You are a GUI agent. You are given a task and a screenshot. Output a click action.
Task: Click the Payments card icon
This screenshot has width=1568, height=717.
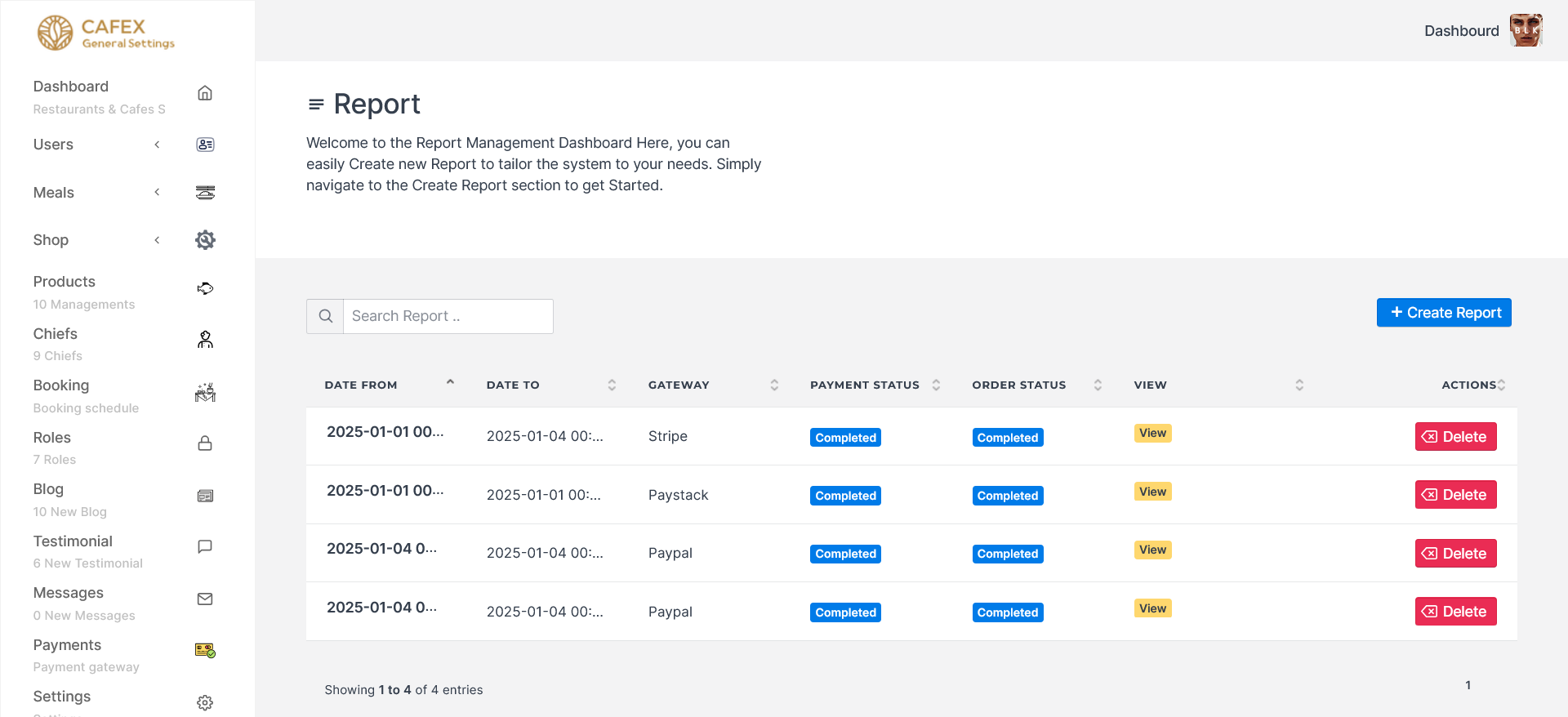tap(205, 650)
